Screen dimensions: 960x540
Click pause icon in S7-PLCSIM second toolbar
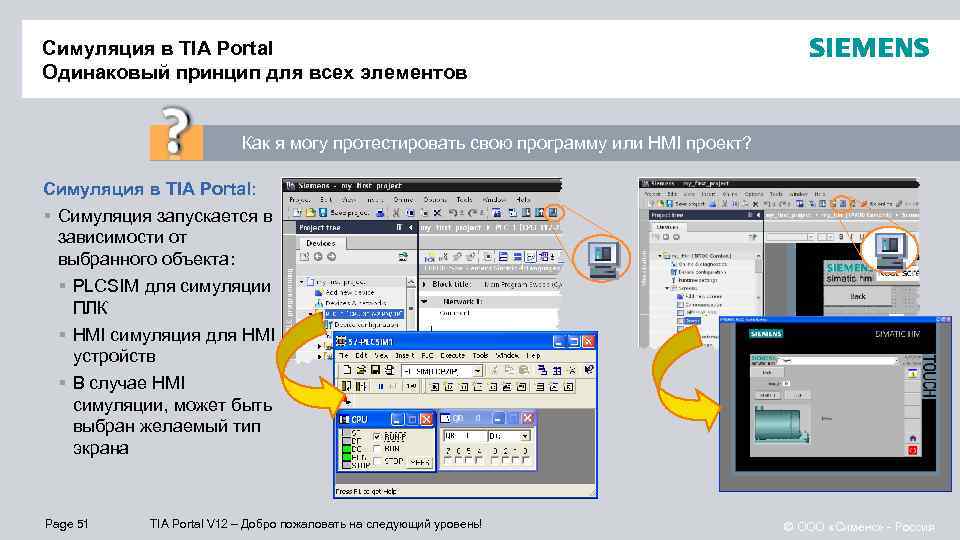coord(380,386)
